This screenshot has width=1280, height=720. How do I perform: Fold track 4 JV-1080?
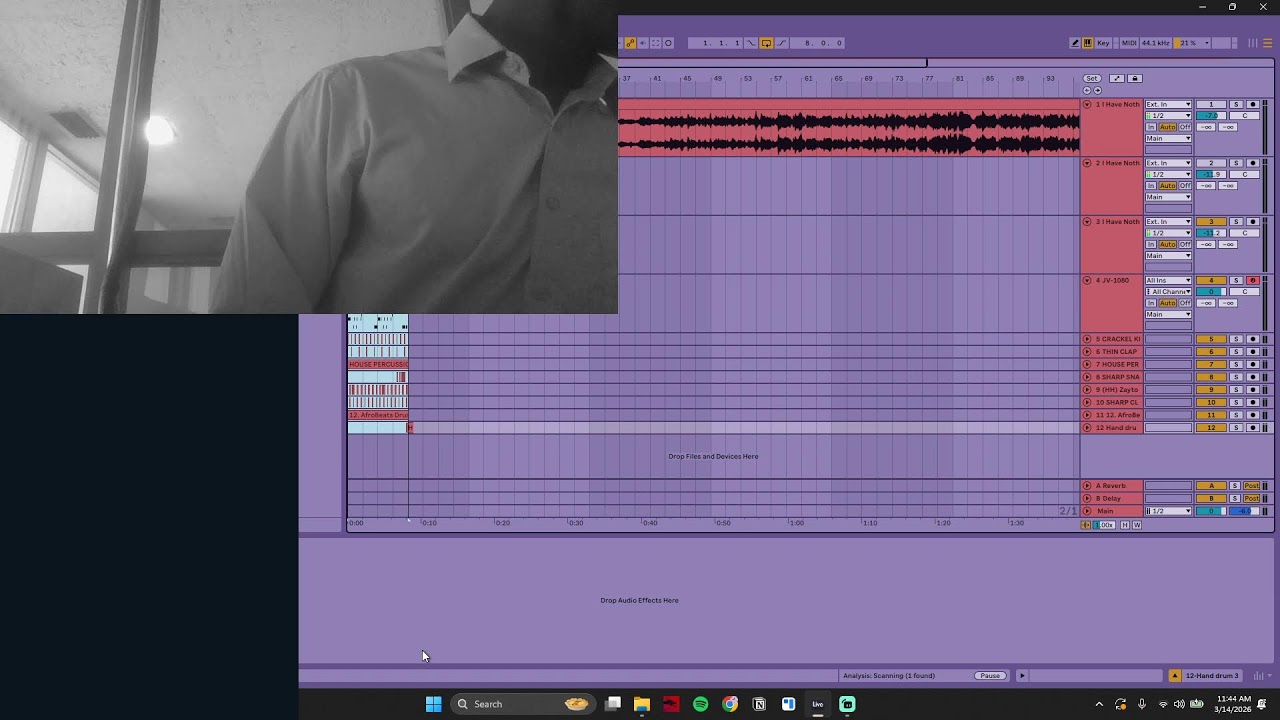pyautogui.click(x=1087, y=280)
